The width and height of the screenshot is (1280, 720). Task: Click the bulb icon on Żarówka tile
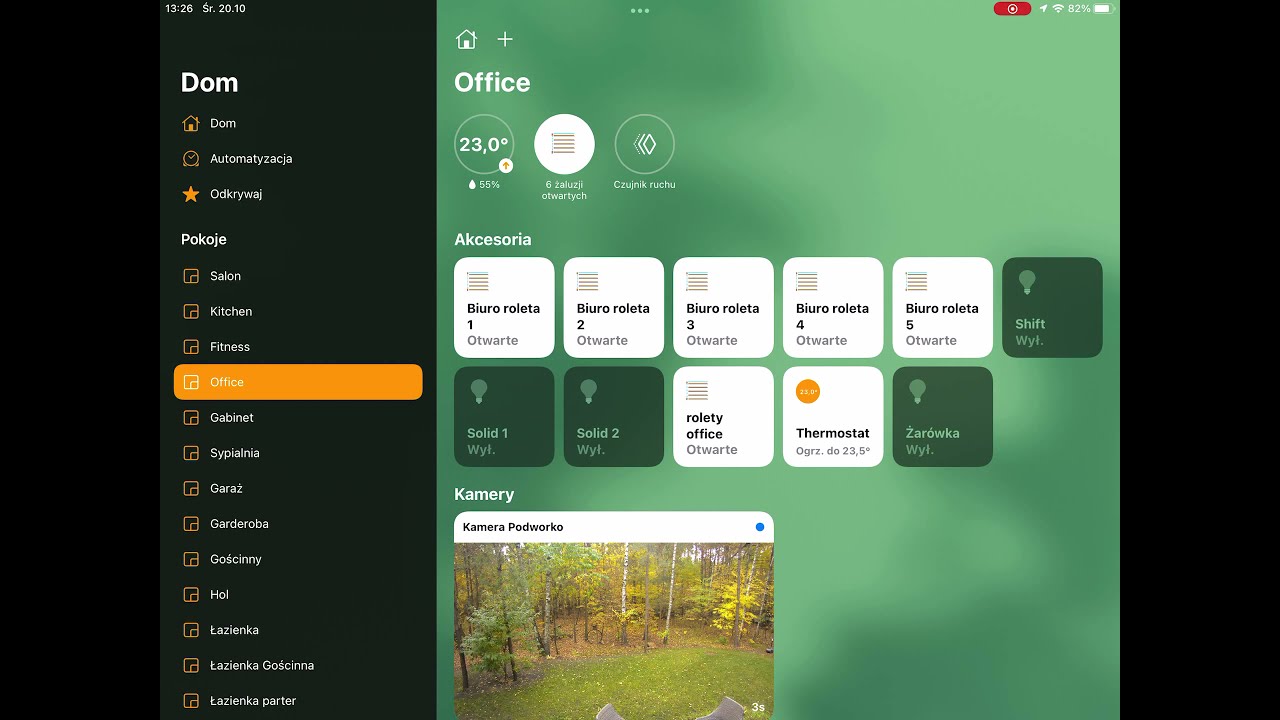click(x=917, y=392)
